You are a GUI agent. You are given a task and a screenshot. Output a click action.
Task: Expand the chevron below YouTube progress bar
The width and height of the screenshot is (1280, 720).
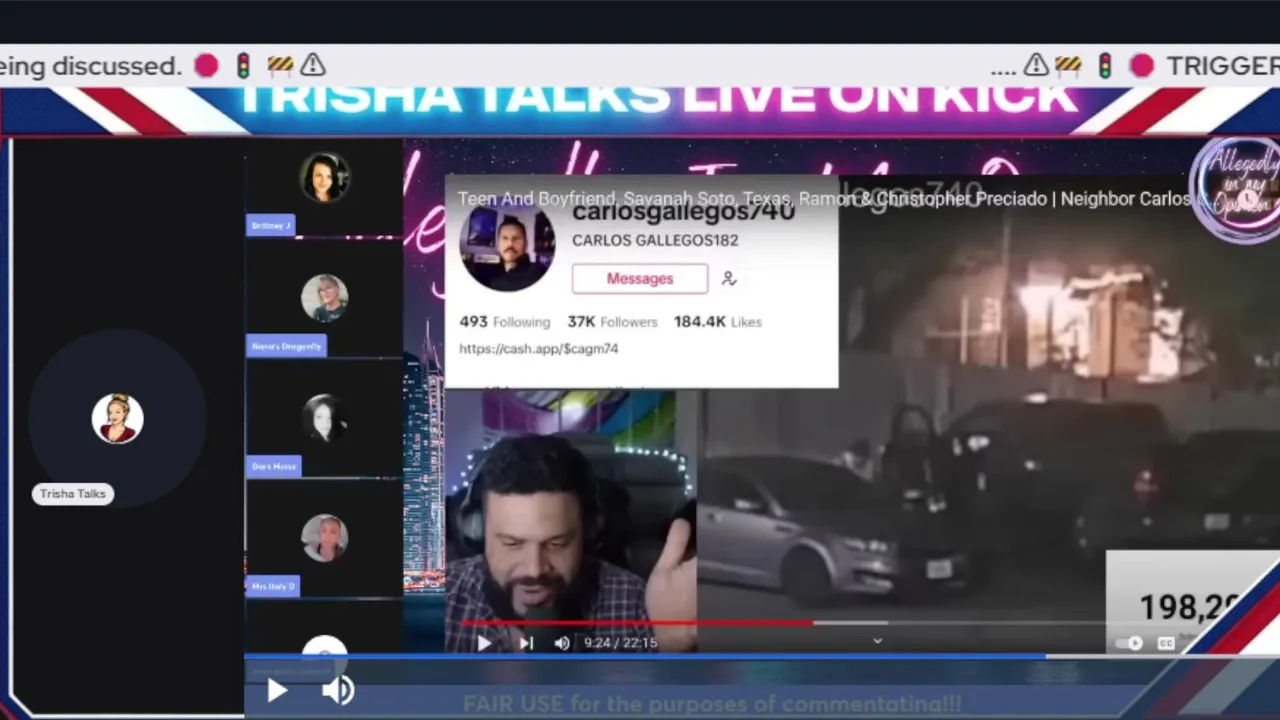coord(877,641)
